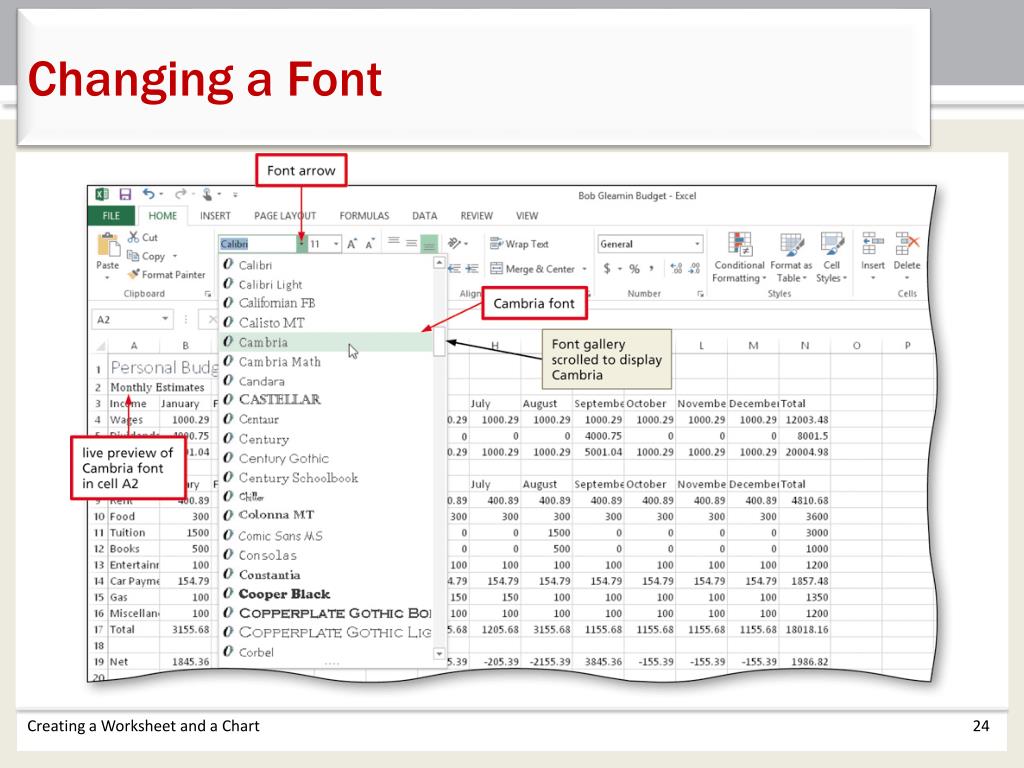Click the font gallery scroll down arrow
This screenshot has width=1024, height=768.
coord(440,653)
